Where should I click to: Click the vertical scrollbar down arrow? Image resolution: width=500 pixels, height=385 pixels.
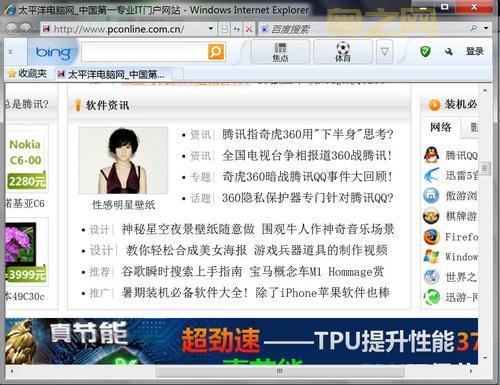coord(485,358)
